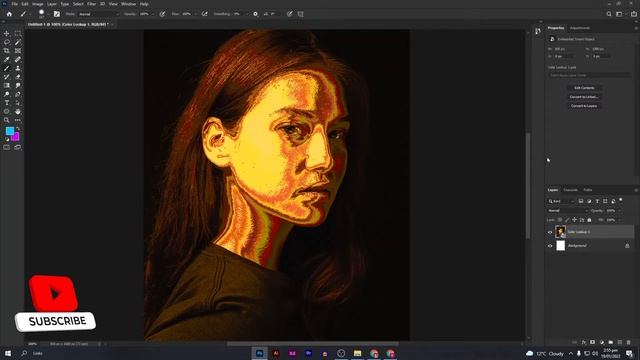Image resolution: width=640 pixels, height=360 pixels.
Task: Toggle Lock all for the layer
Action: (x=589, y=220)
